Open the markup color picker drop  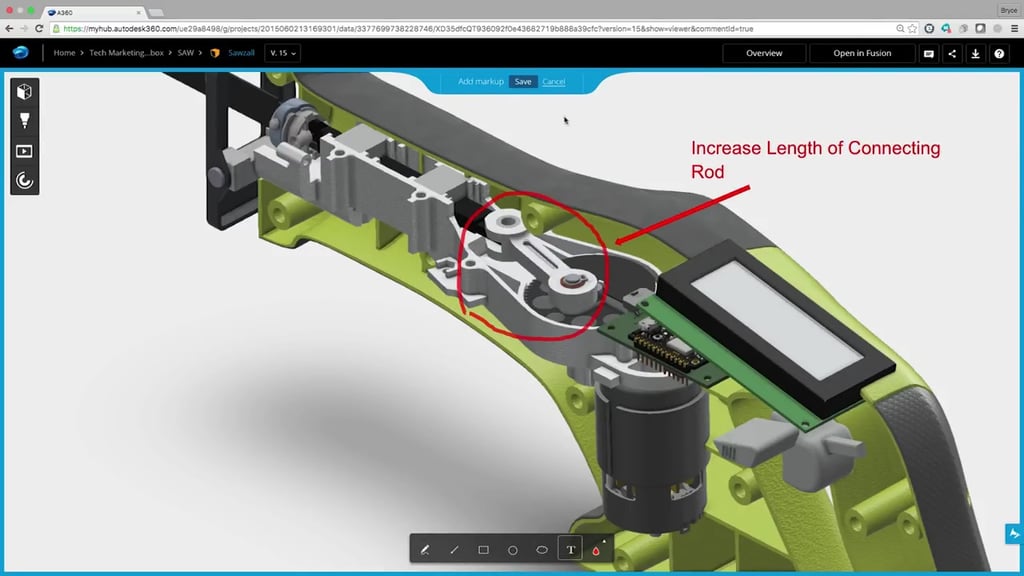pos(596,550)
